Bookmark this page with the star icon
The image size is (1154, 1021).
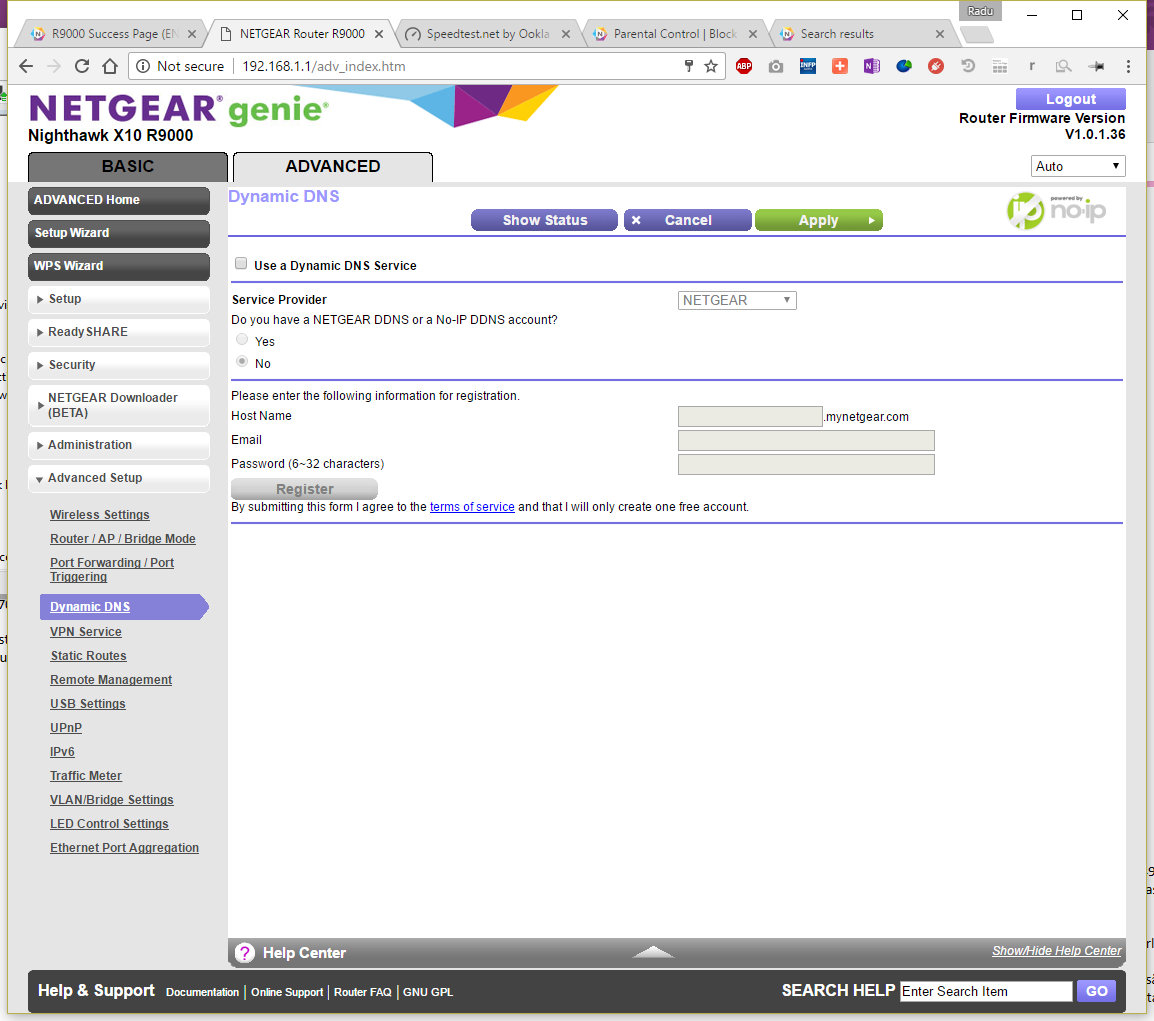point(711,66)
